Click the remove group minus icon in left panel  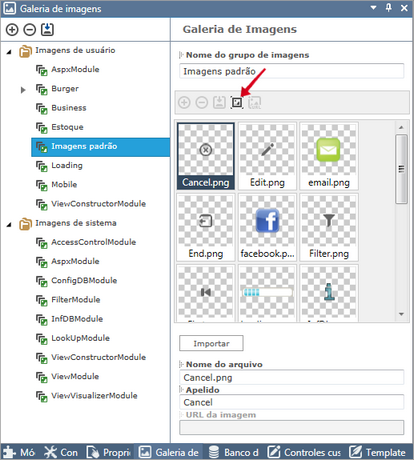pyautogui.click(x=30, y=30)
